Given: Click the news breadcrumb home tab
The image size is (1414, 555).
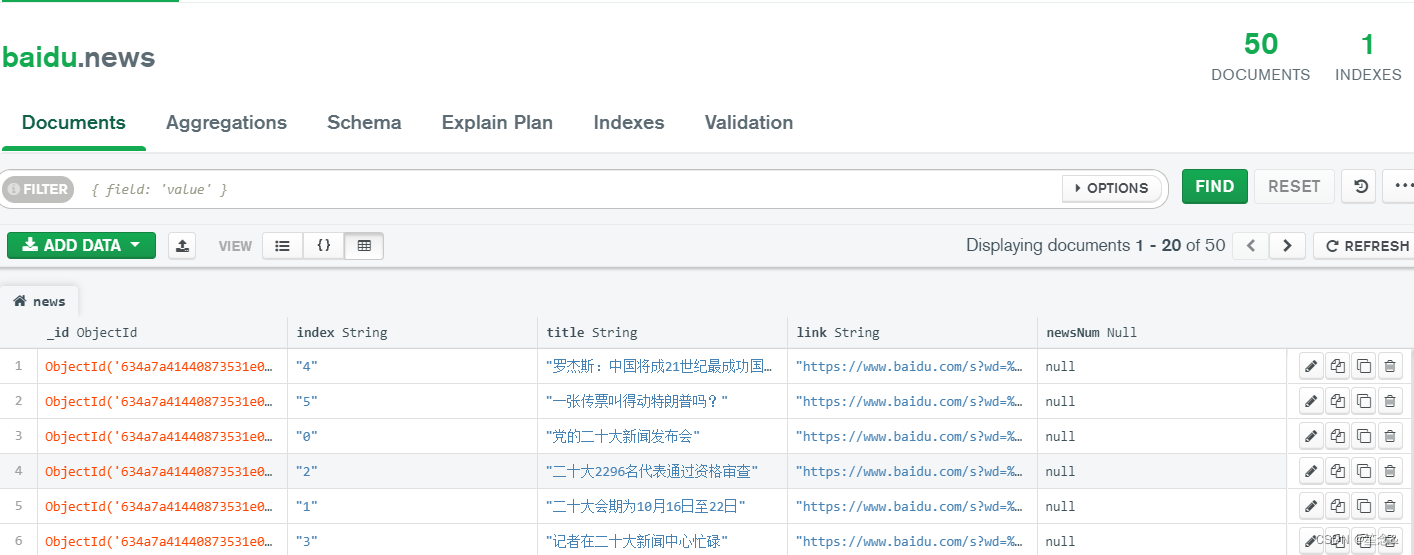Looking at the screenshot, I should pyautogui.click(x=40, y=301).
